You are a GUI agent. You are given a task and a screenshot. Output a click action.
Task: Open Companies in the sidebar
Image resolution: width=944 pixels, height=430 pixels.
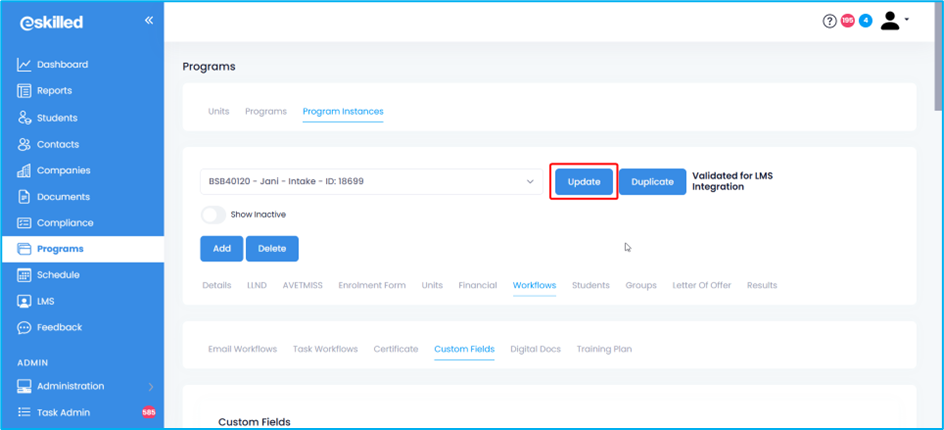click(x=63, y=171)
